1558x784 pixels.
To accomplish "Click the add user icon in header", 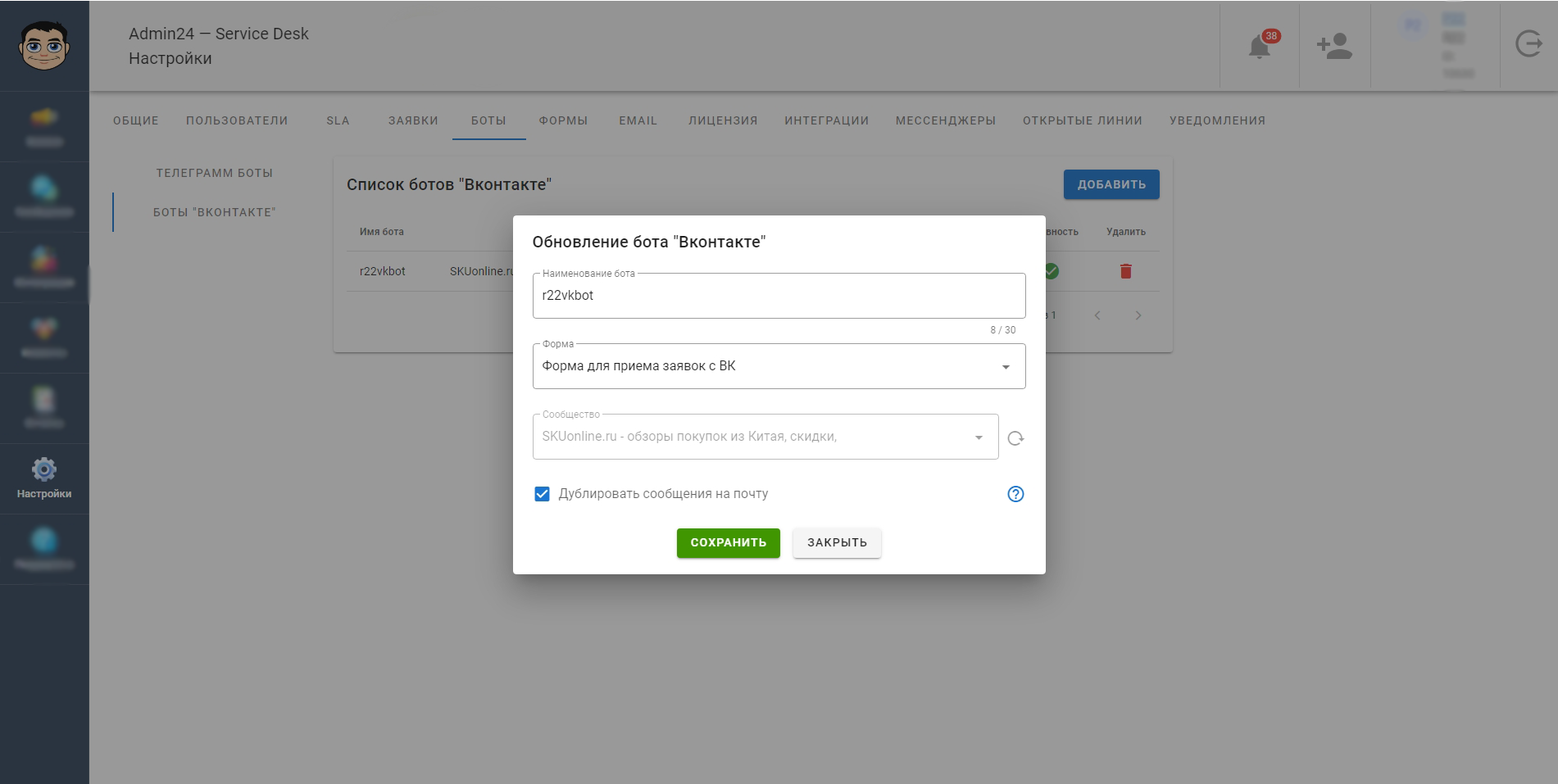I will 1334,46.
